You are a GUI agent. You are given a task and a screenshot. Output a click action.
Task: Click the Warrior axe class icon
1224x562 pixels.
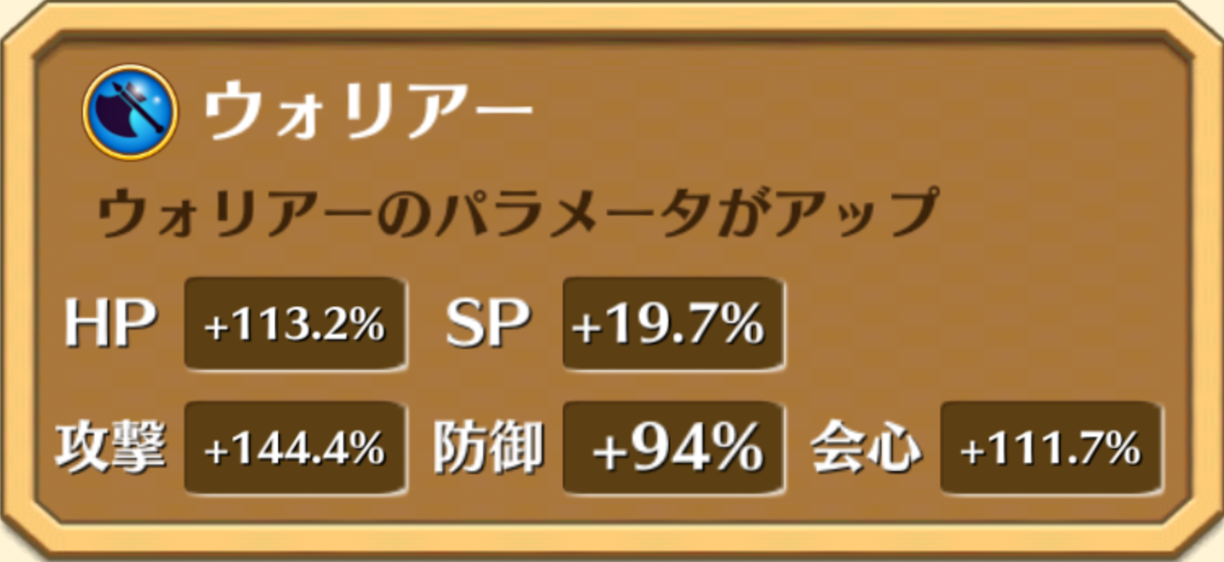click(130, 112)
